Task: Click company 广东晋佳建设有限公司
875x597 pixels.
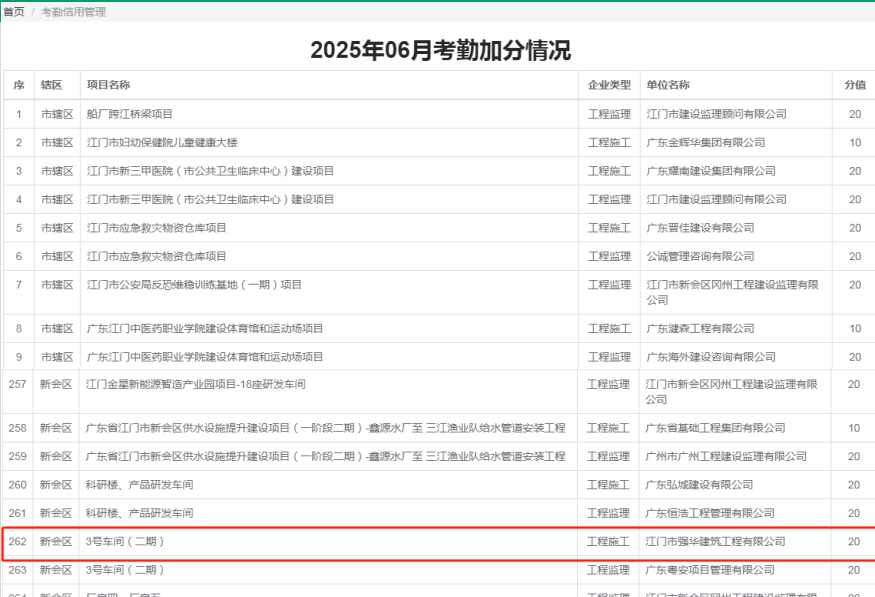Action: (x=700, y=229)
